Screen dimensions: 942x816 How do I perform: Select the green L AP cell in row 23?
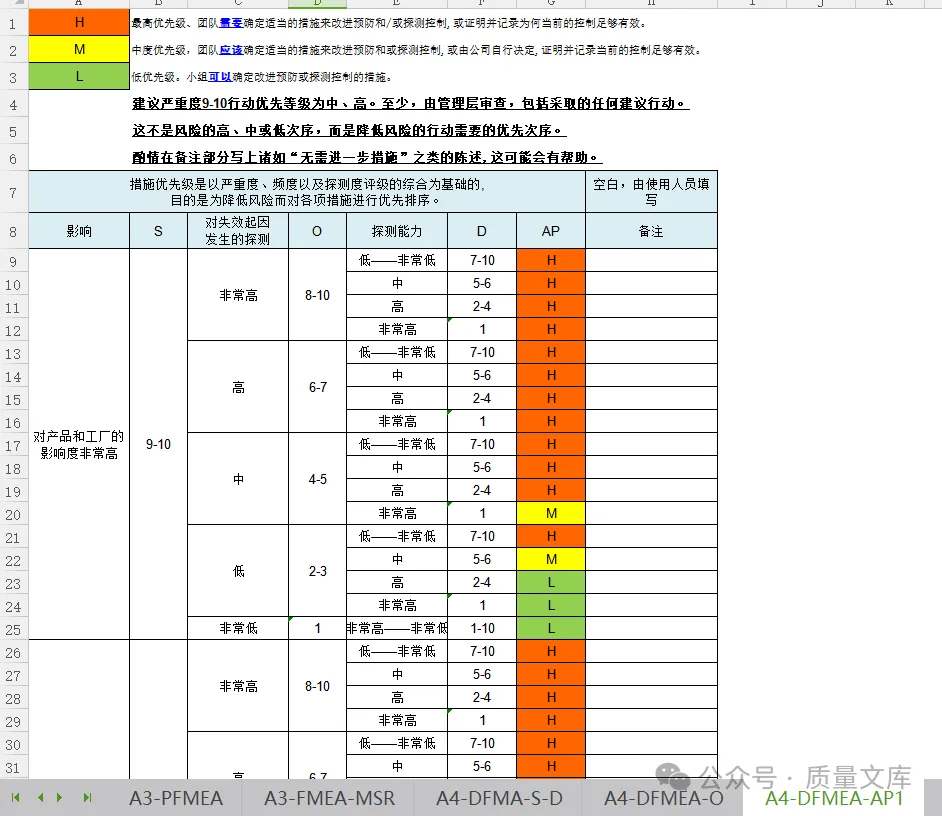point(551,582)
